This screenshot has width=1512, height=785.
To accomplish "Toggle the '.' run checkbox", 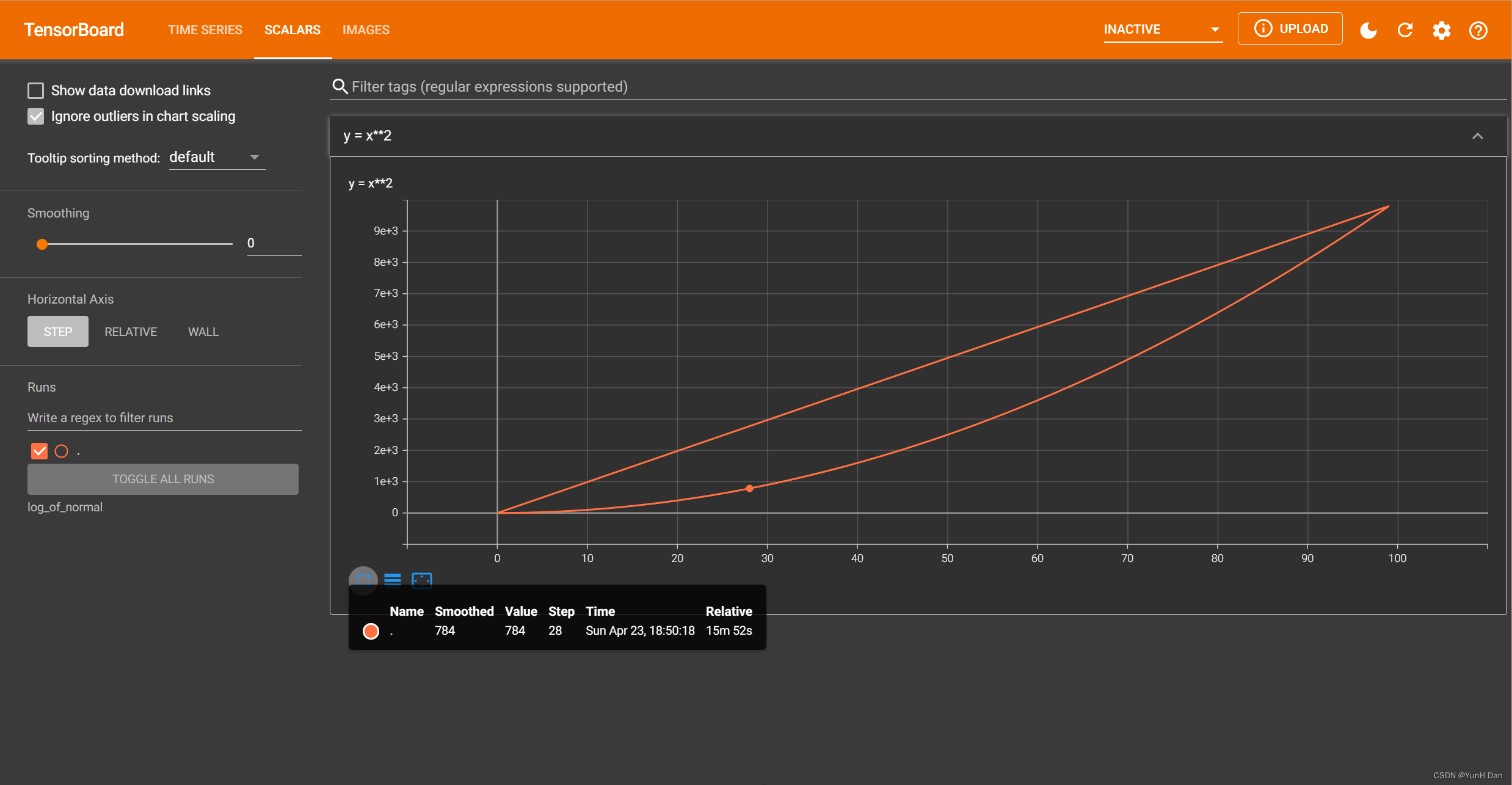I will [x=39, y=451].
